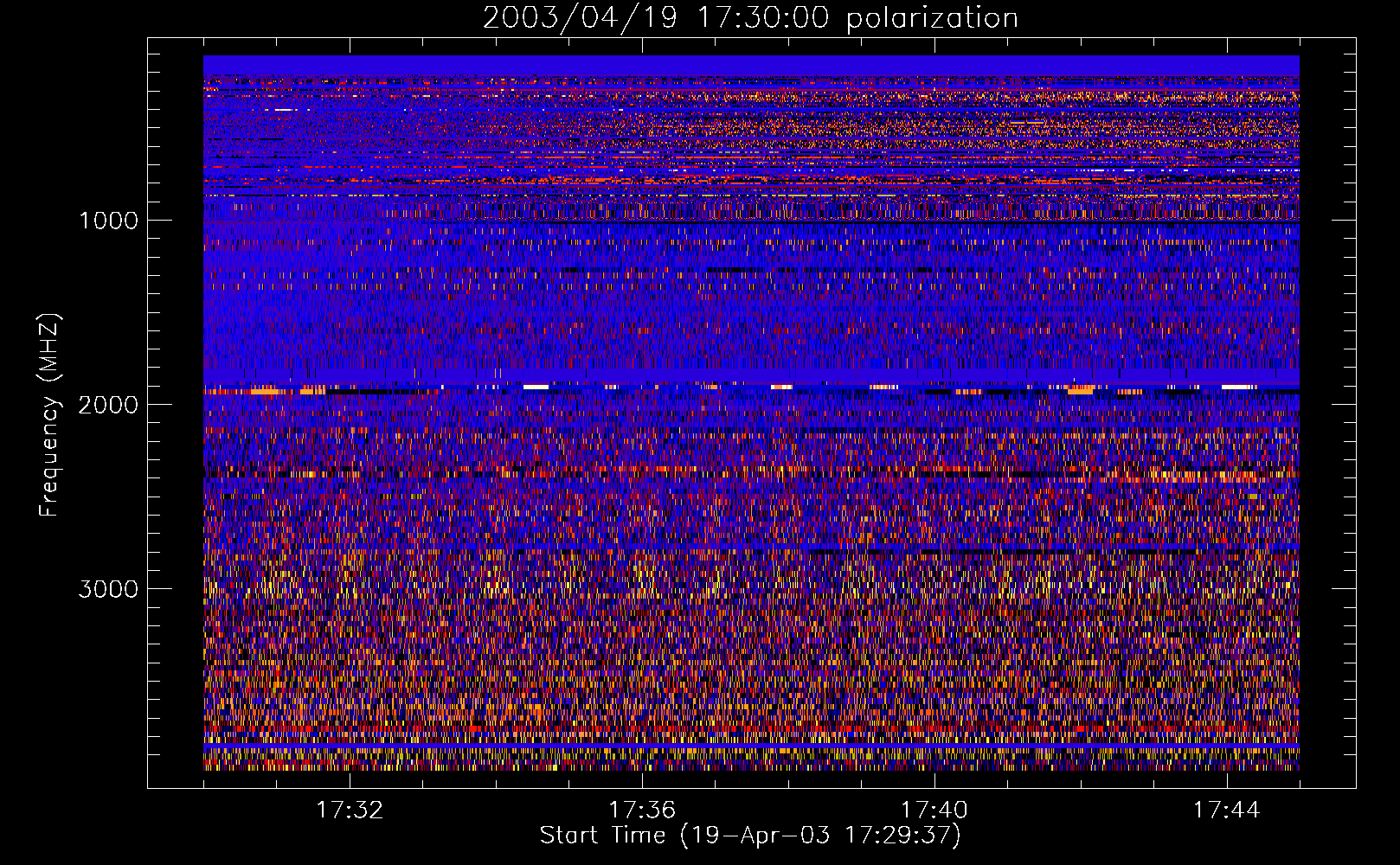Click the 1000 frequency tick label
The image size is (1400, 865).
pyautogui.click(x=108, y=221)
